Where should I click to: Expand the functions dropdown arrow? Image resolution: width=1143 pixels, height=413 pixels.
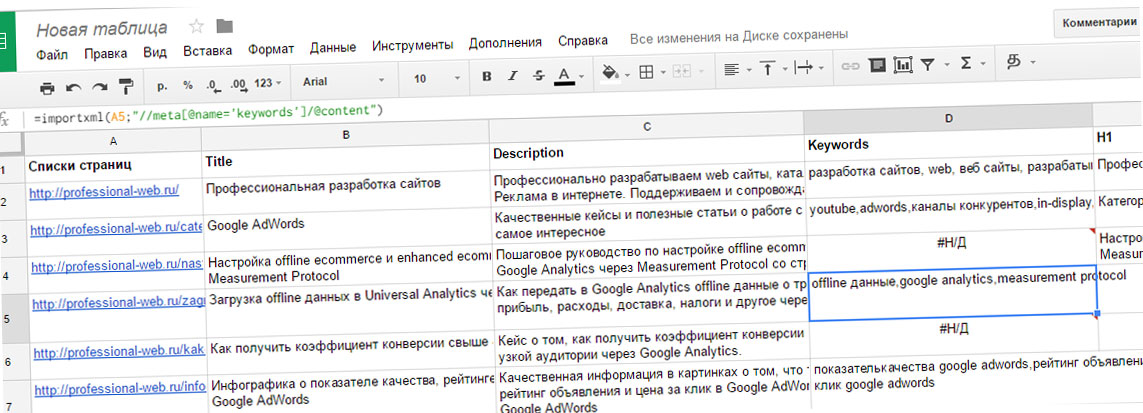pyautogui.click(x=983, y=63)
